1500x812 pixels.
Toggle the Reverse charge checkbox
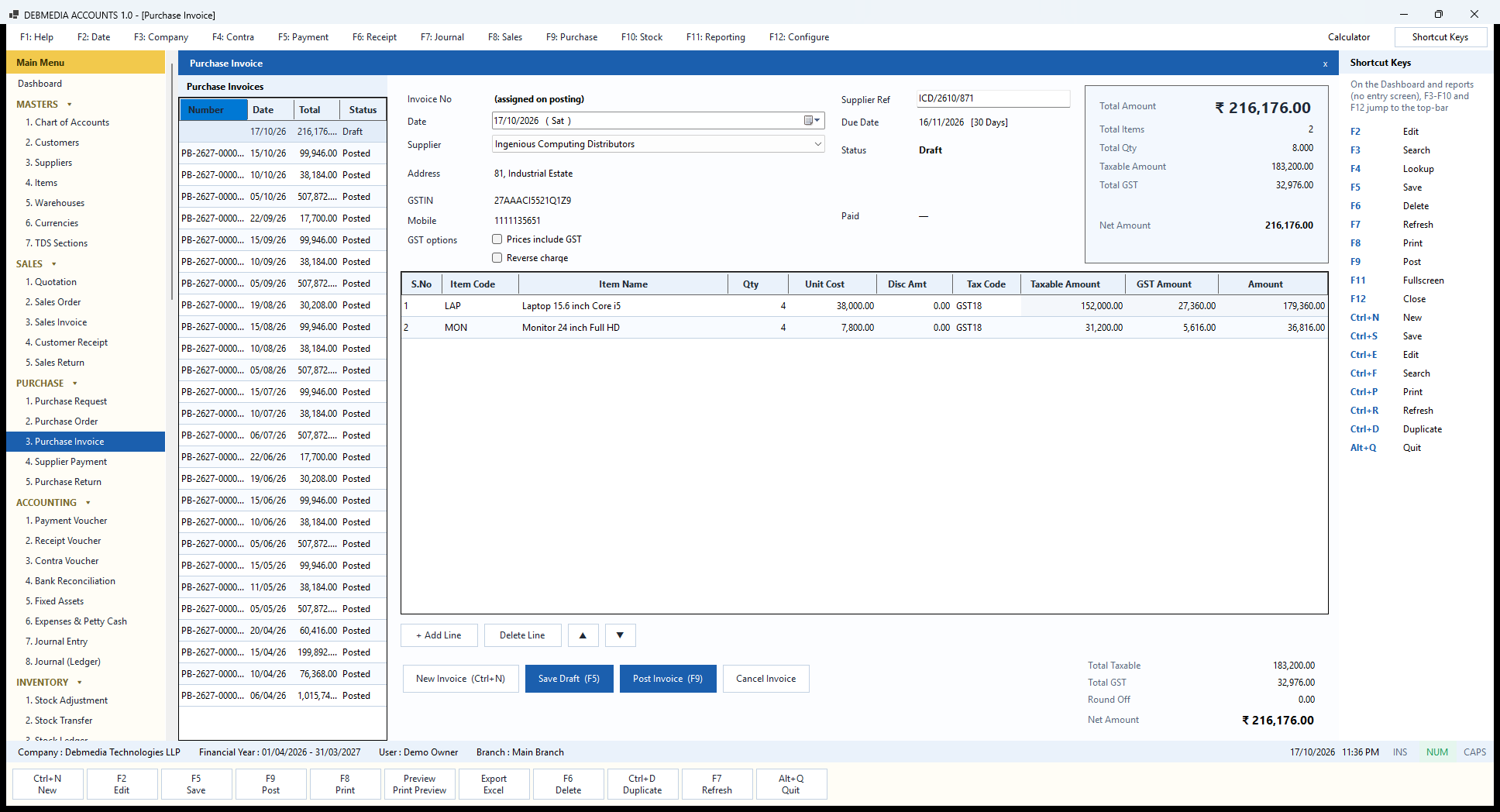(497, 258)
